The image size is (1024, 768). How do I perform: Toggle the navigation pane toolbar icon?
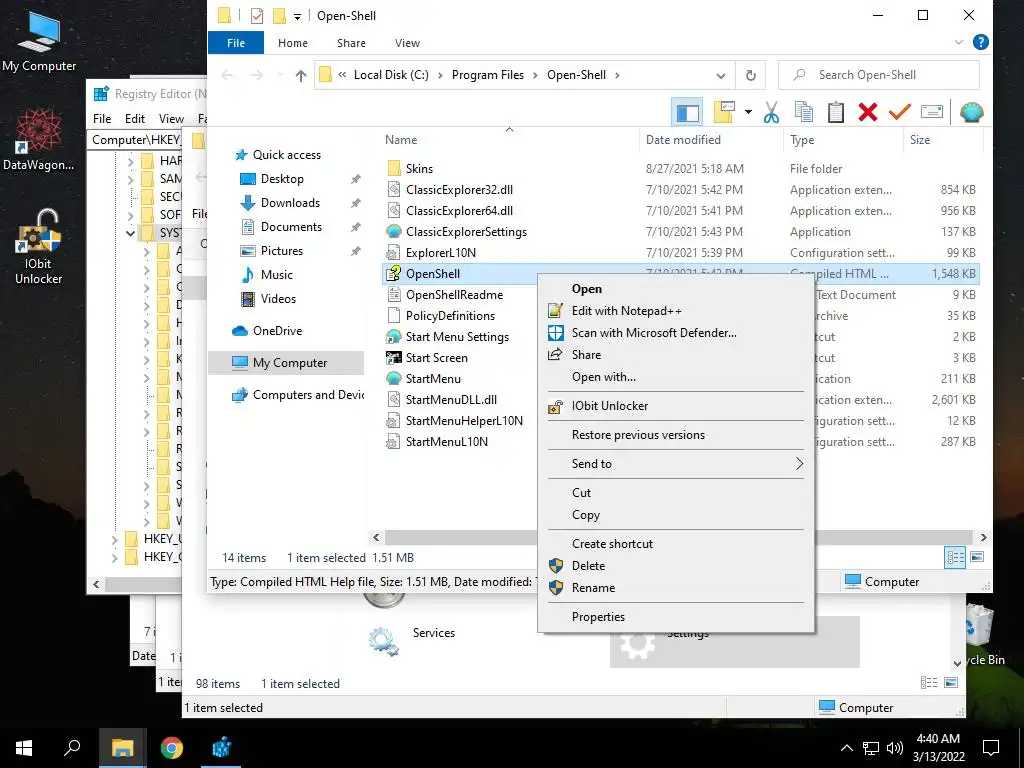pyautogui.click(x=687, y=112)
